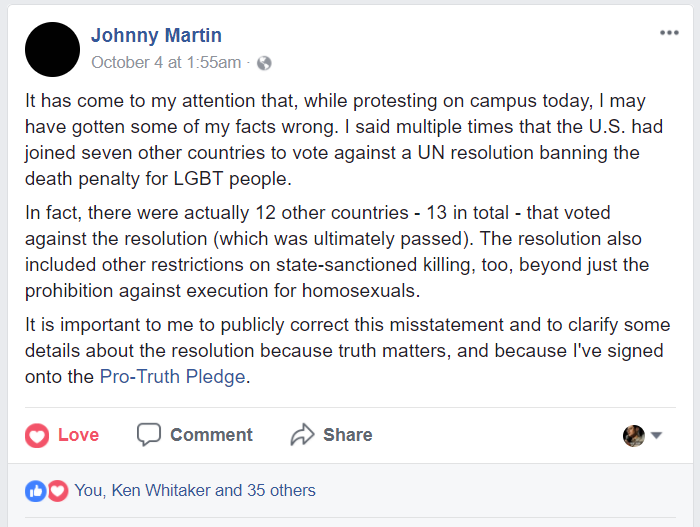The height and width of the screenshot is (527, 700).
Task: Expand the post-as identity dropdown arrow
Action: [657, 436]
